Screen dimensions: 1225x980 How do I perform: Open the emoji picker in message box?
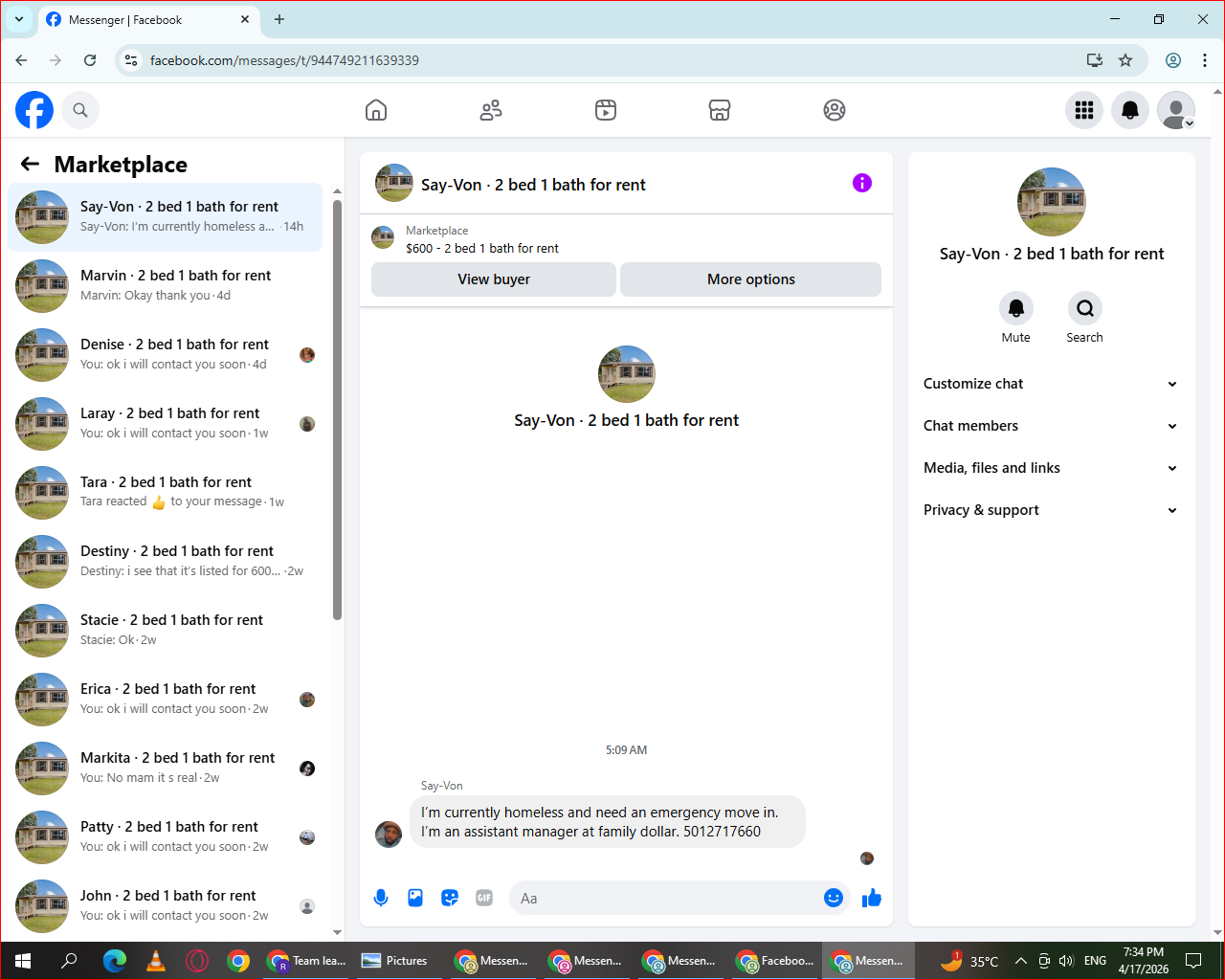click(834, 898)
